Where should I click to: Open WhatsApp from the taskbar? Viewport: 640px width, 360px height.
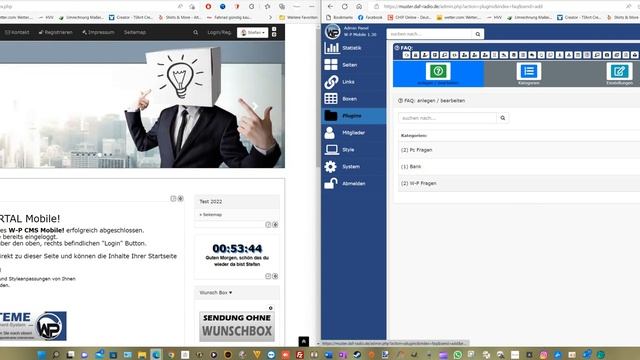pos(457,354)
